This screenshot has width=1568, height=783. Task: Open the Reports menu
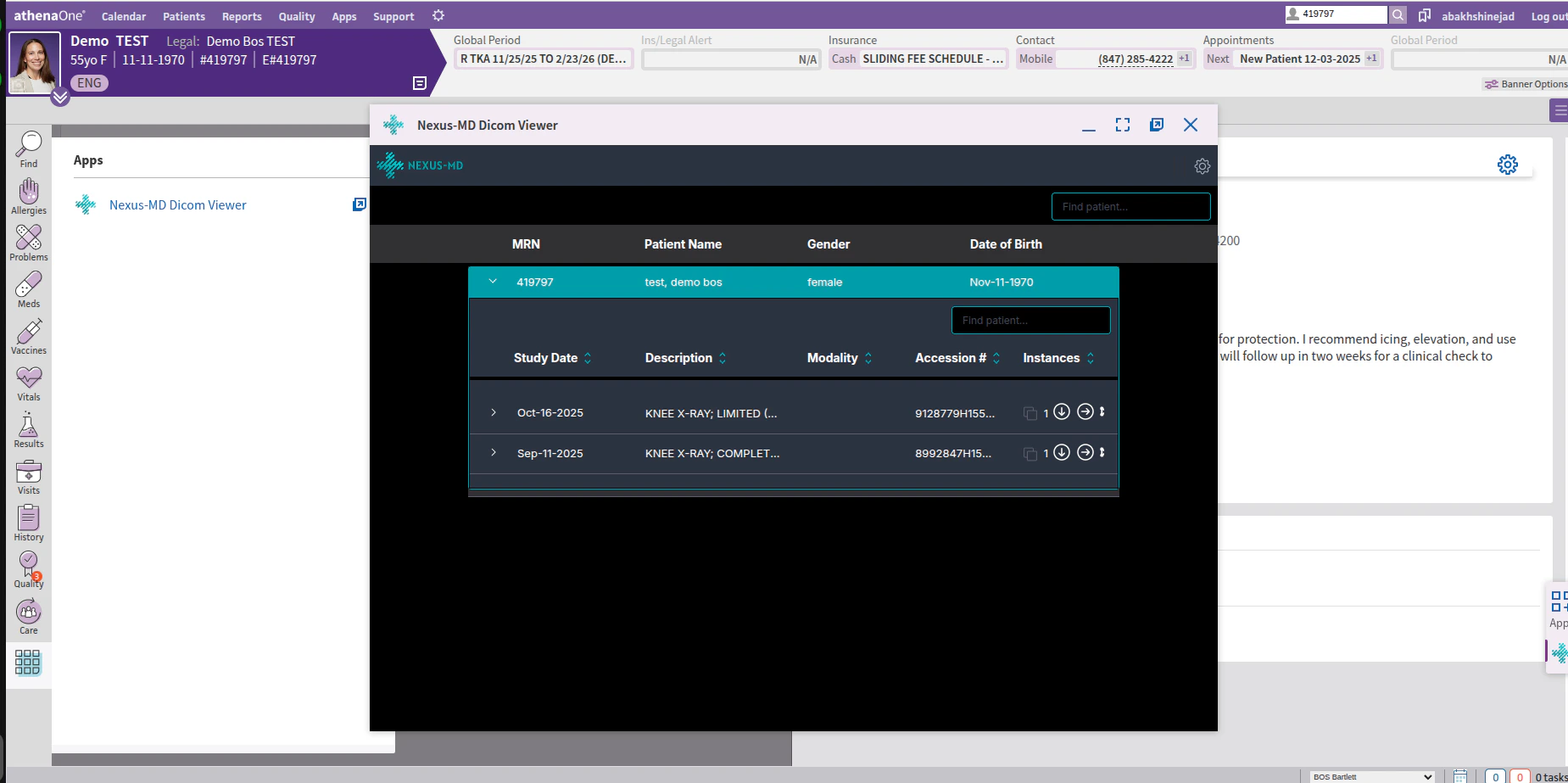pos(242,16)
